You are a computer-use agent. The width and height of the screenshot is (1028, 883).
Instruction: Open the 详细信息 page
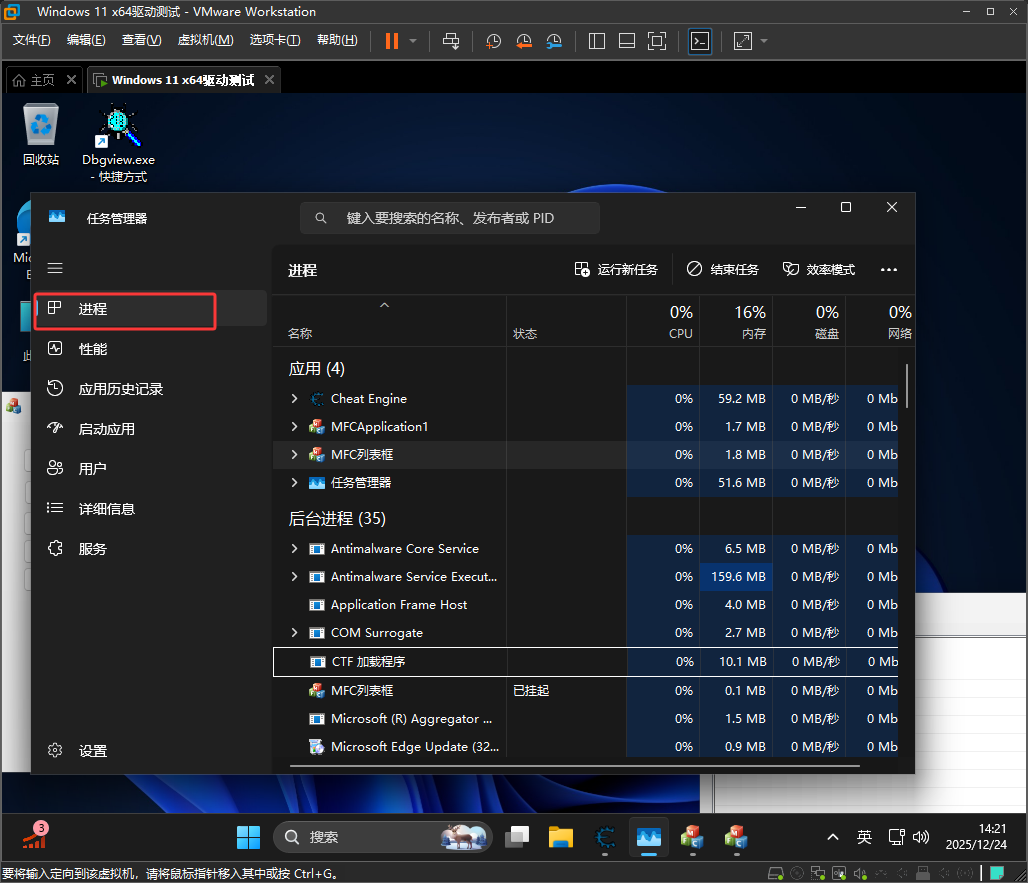tap(151, 509)
